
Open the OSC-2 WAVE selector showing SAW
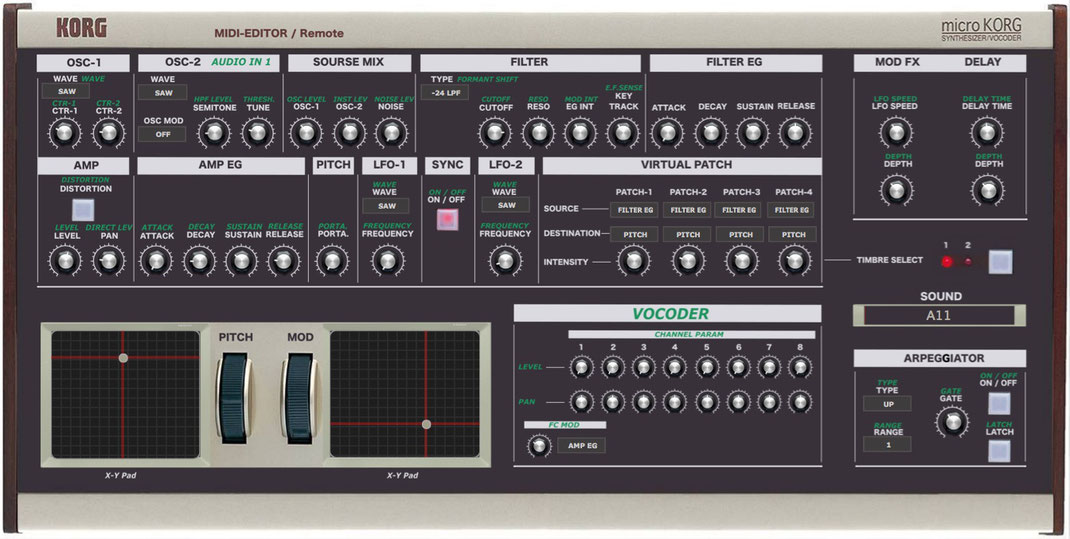[162, 93]
